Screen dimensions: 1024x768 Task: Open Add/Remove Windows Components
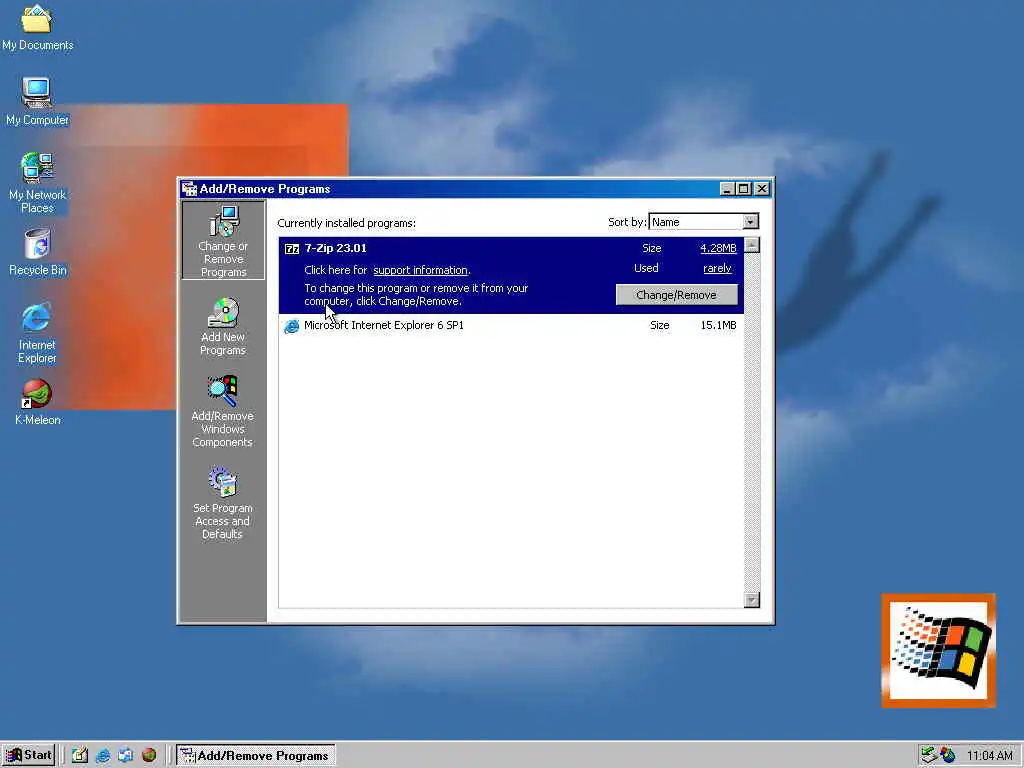pyautogui.click(x=223, y=411)
